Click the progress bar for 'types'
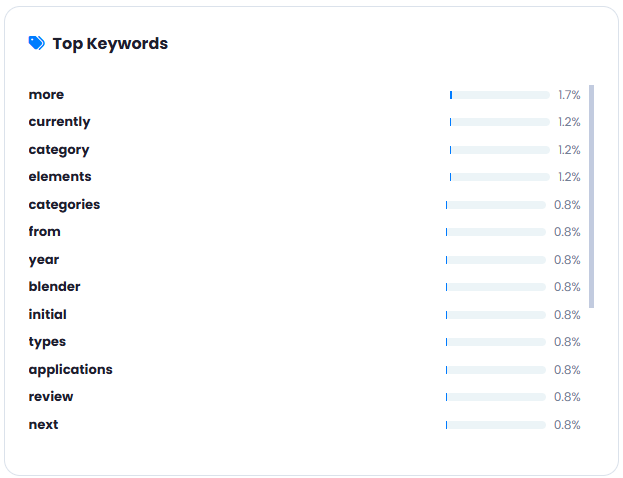Viewport: 623px width, 478px height. [x=496, y=342]
